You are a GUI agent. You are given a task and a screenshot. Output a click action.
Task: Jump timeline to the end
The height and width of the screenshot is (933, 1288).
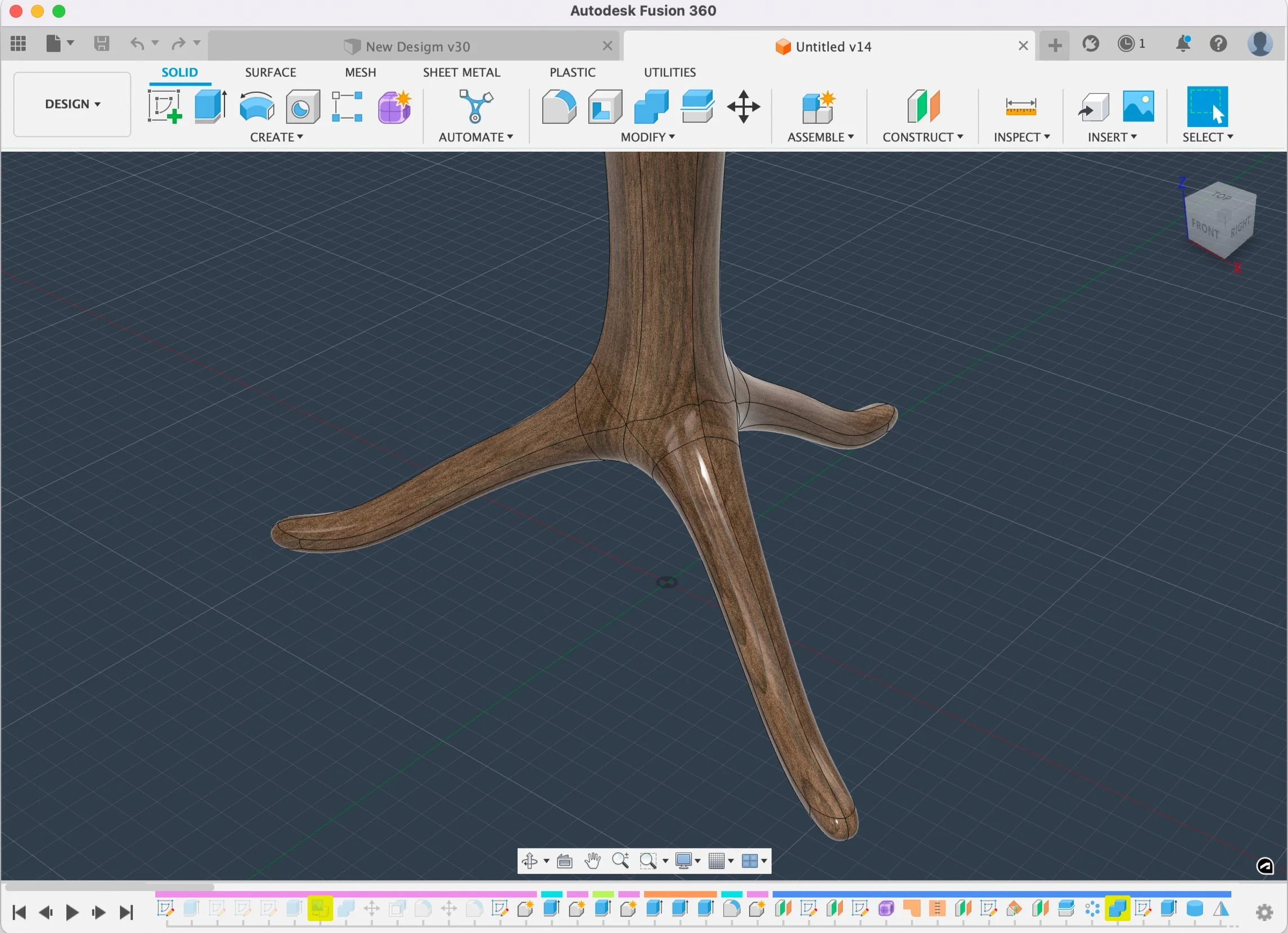point(126,912)
